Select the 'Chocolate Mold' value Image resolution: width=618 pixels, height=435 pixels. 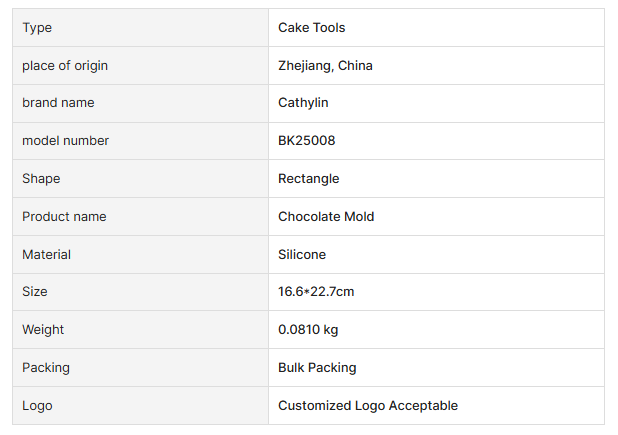[x=326, y=217]
